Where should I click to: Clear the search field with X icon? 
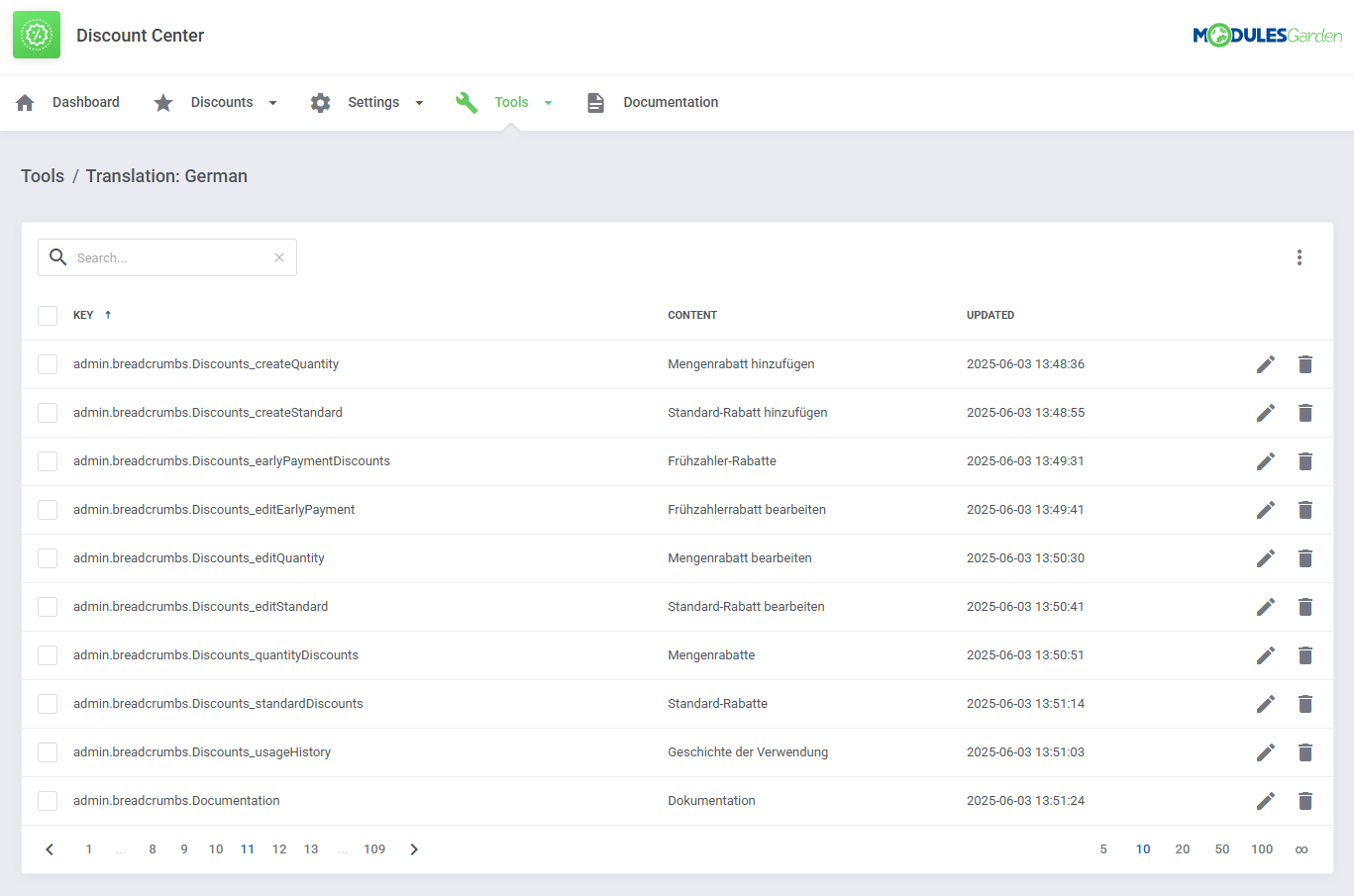279,257
